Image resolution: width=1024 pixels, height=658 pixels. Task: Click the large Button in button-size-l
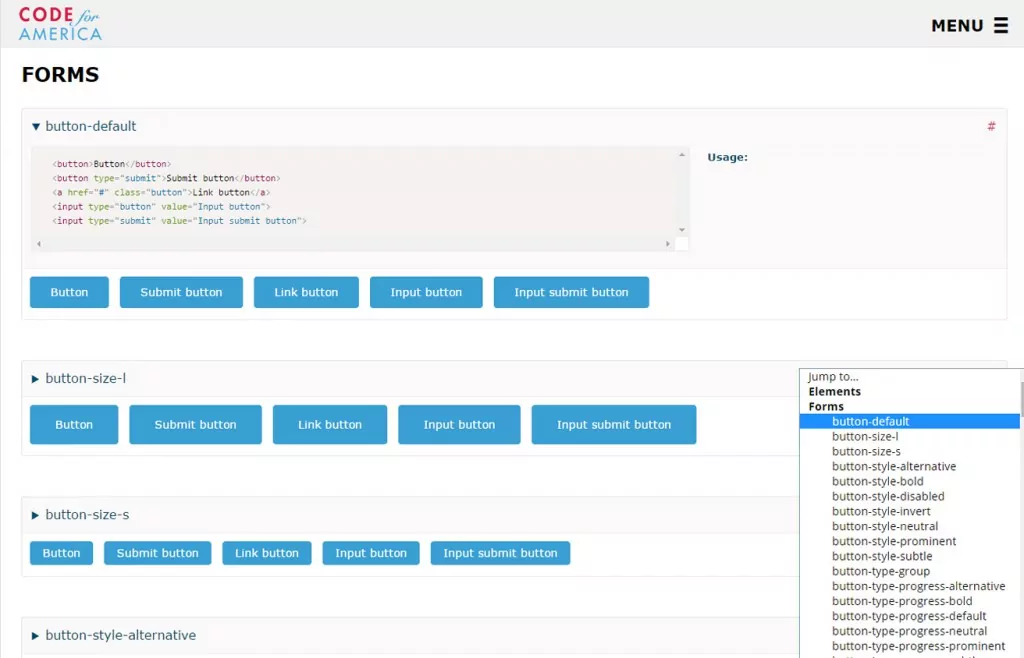(74, 424)
